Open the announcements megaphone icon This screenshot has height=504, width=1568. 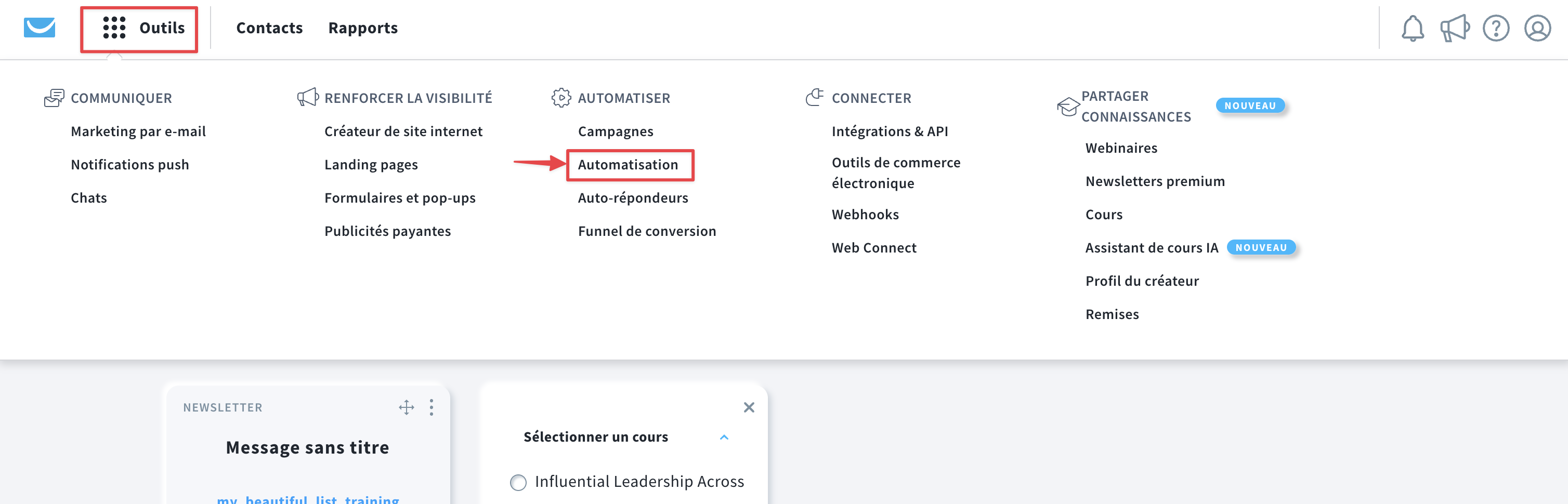tap(1455, 28)
